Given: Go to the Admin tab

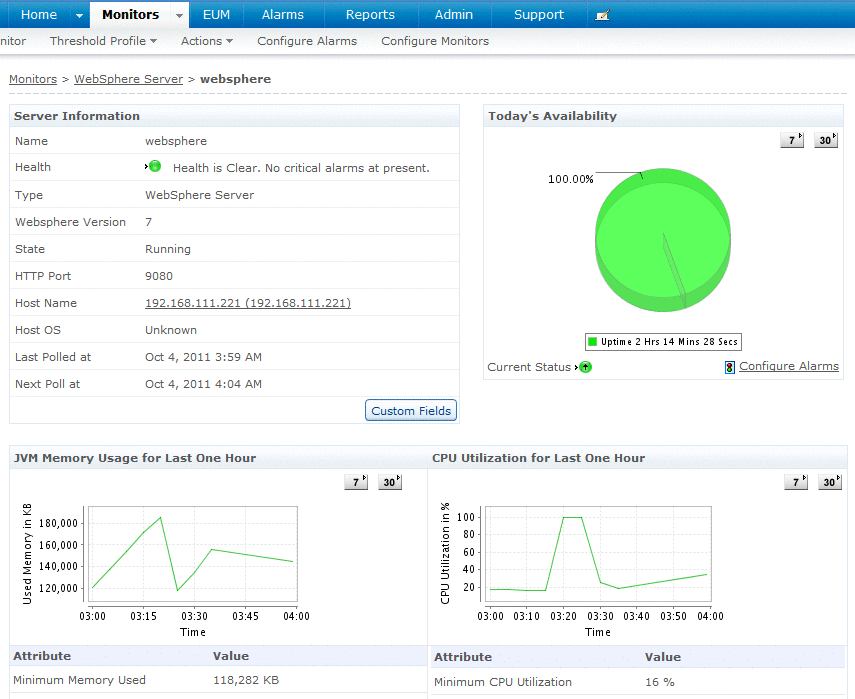Looking at the screenshot, I should [454, 15].
